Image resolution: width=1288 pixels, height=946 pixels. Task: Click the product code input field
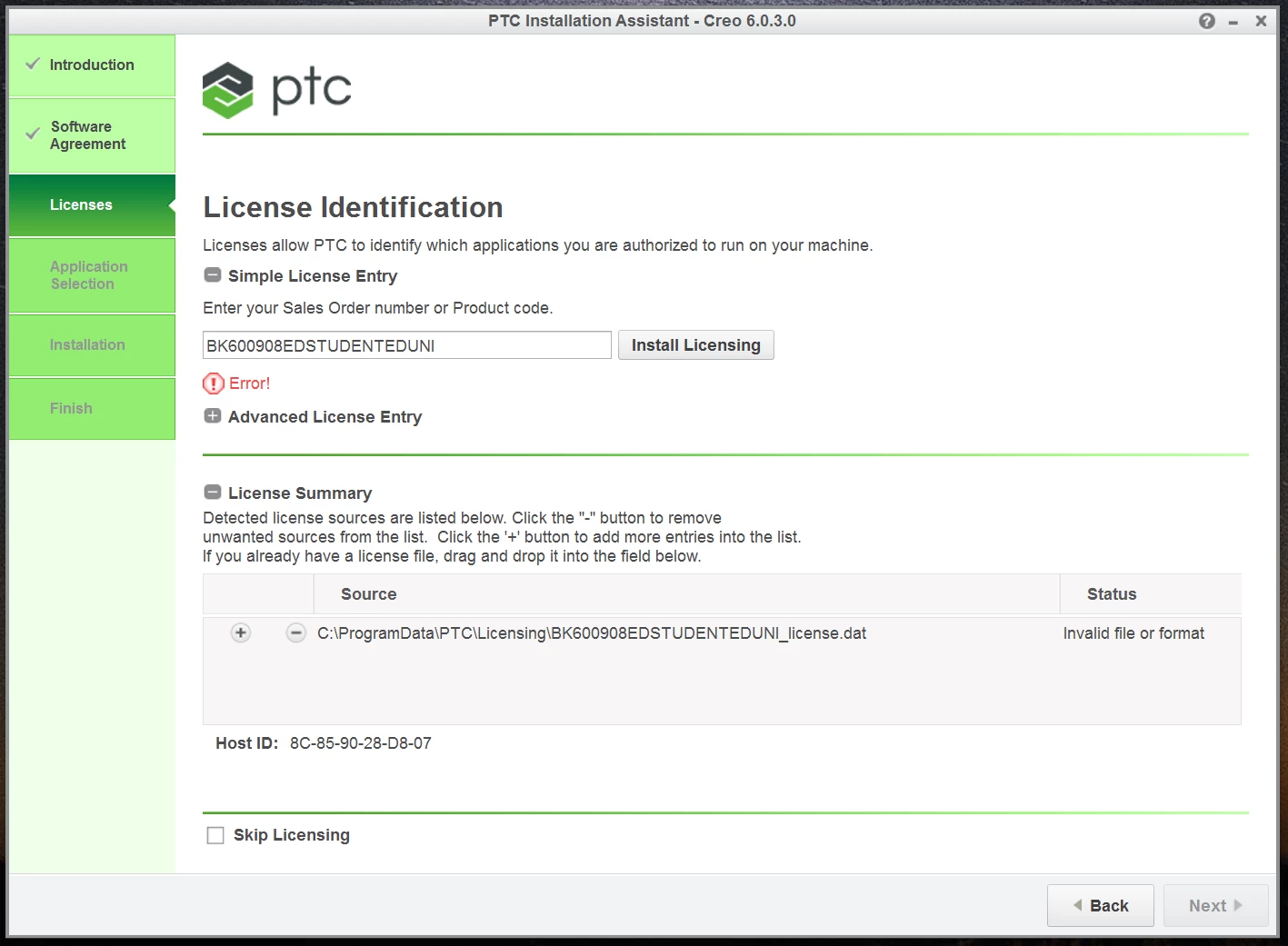(406, 345)
